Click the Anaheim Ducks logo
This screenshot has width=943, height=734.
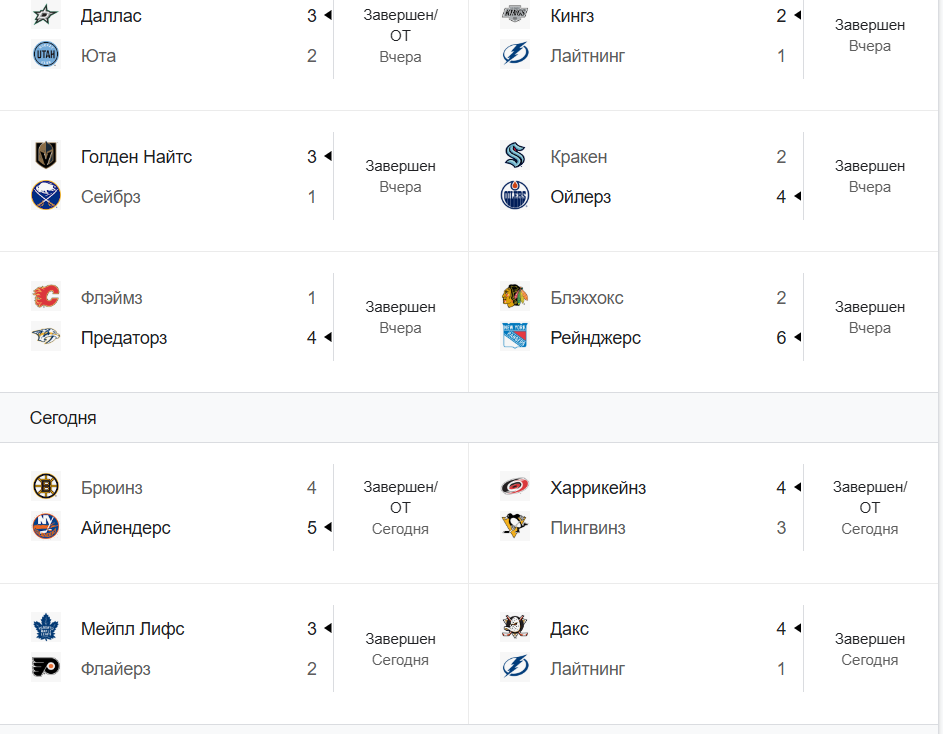515,628
